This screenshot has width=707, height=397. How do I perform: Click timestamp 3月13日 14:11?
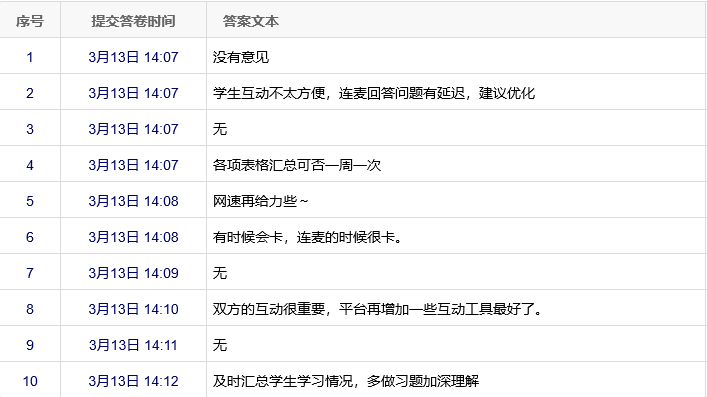(133, 346)
